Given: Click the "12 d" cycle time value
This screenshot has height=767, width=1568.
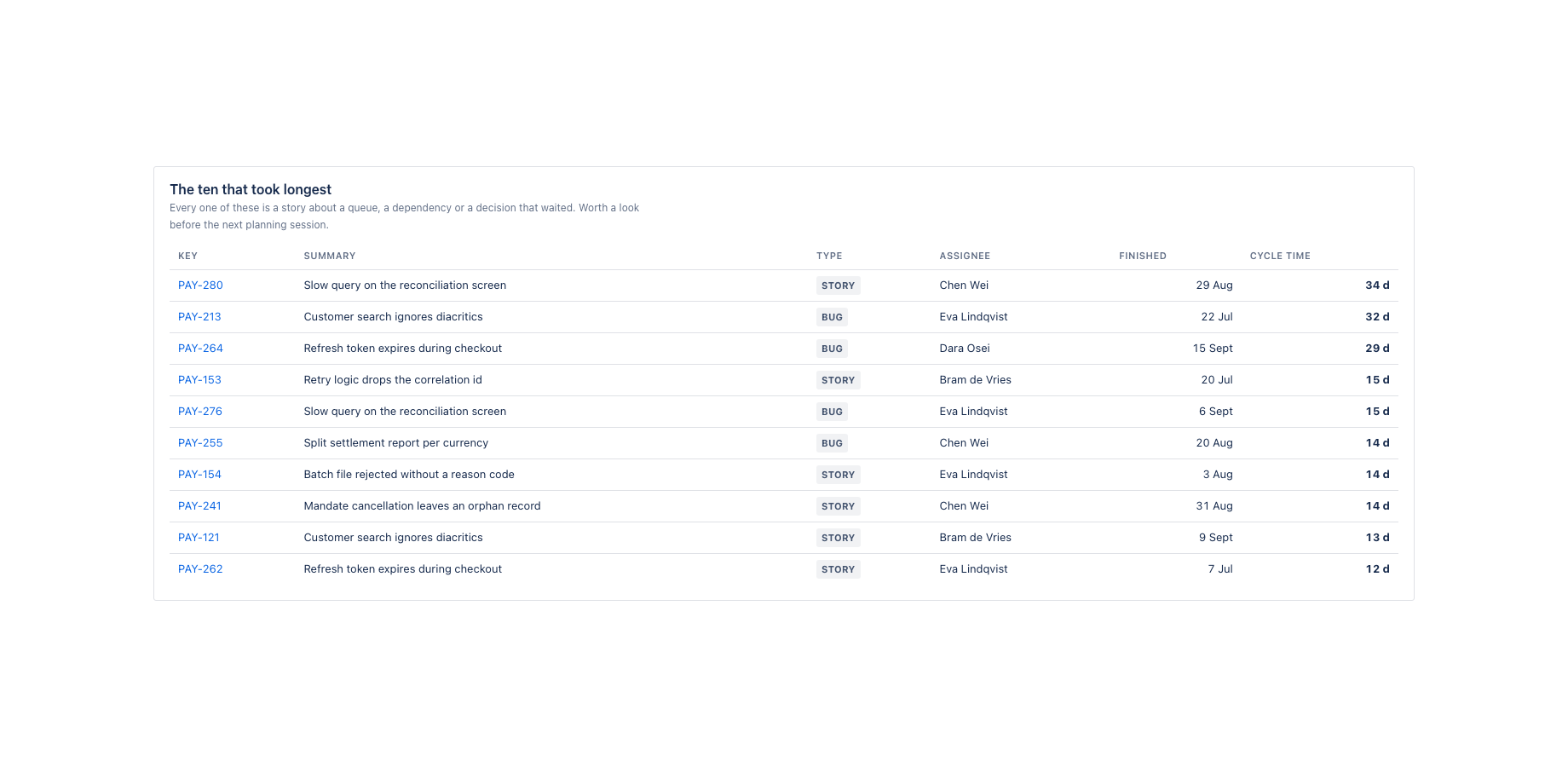Looking at the screenshot, I should click(1377, 569).
